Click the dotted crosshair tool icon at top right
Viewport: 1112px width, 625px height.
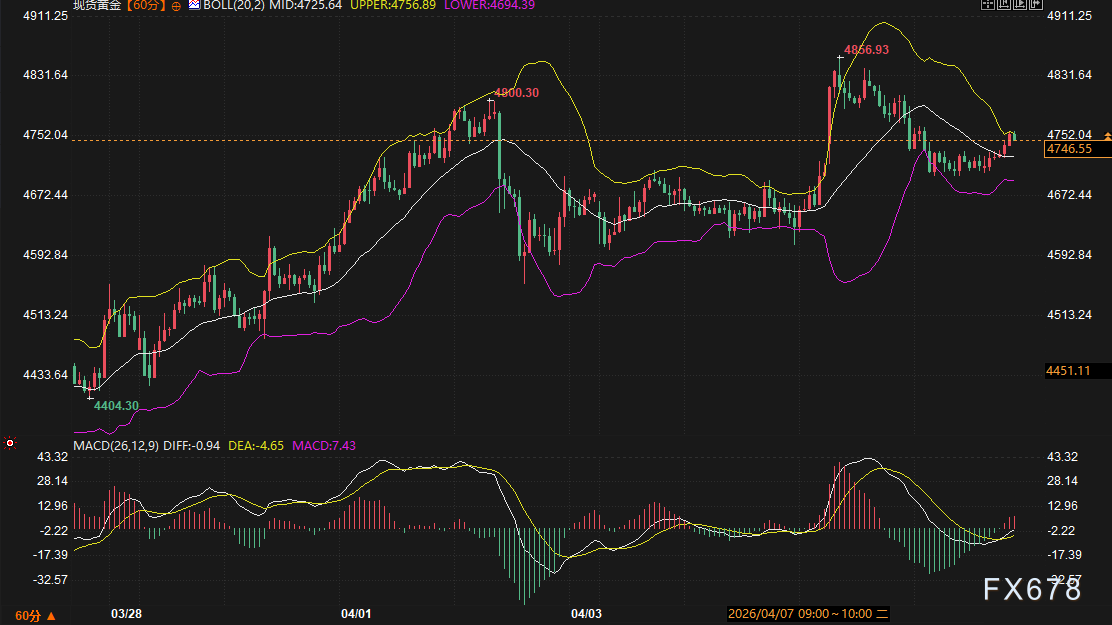(x=986, y=5)
